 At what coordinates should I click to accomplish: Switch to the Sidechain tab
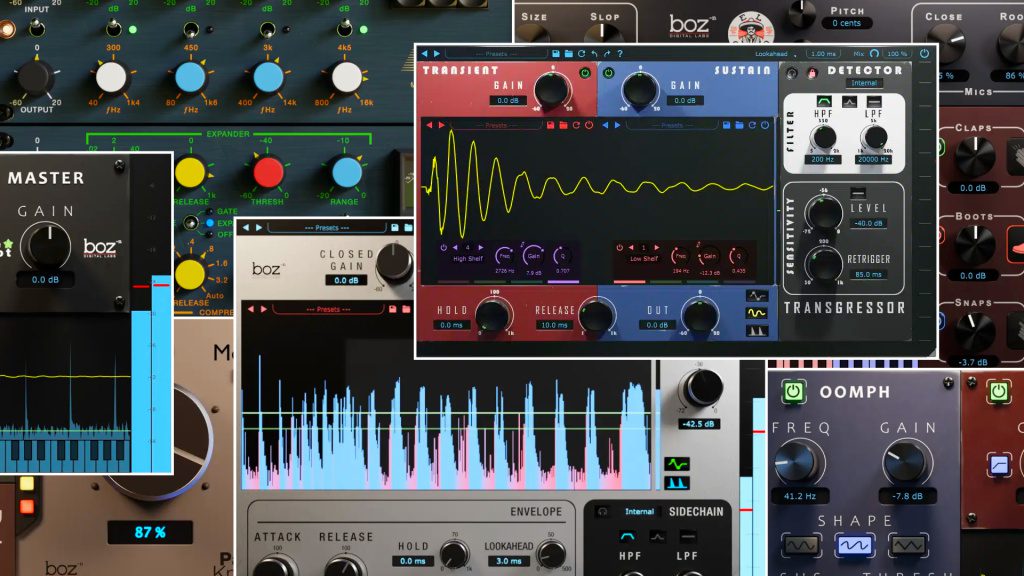(697, 510)
